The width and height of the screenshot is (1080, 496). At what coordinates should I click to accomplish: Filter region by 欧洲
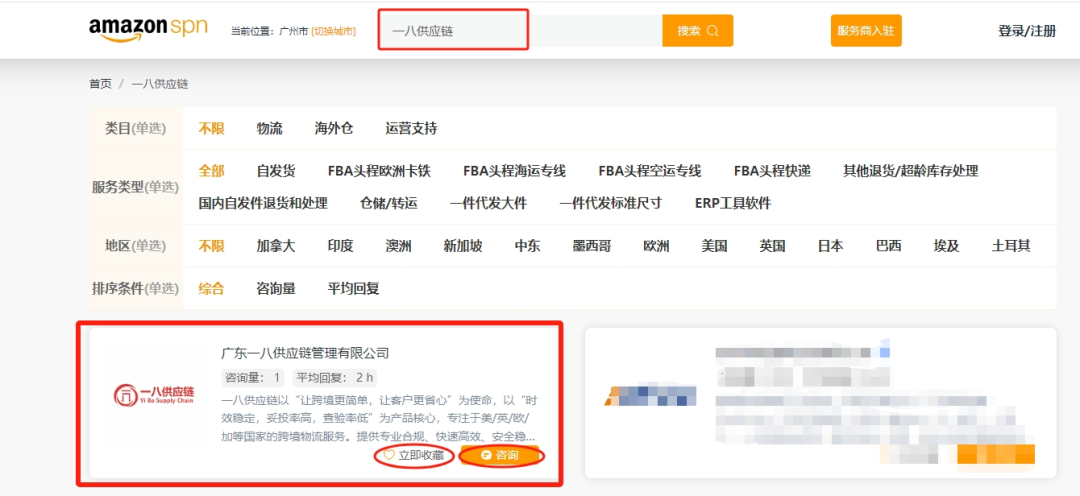click(656, 246)
